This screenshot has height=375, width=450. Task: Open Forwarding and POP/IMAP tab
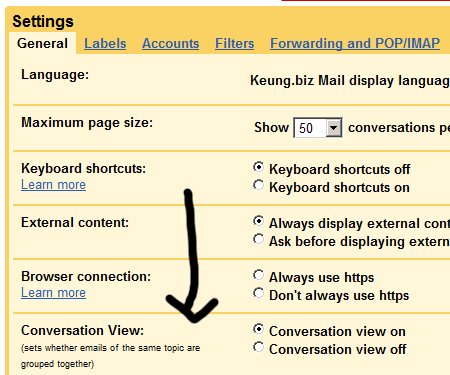(x=355, y=43)
